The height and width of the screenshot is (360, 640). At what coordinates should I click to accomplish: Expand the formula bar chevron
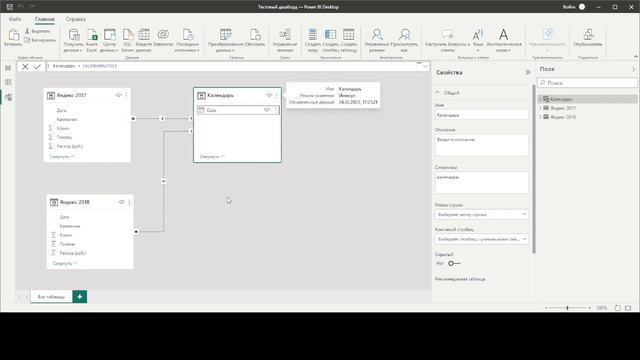tap(425, 66)
